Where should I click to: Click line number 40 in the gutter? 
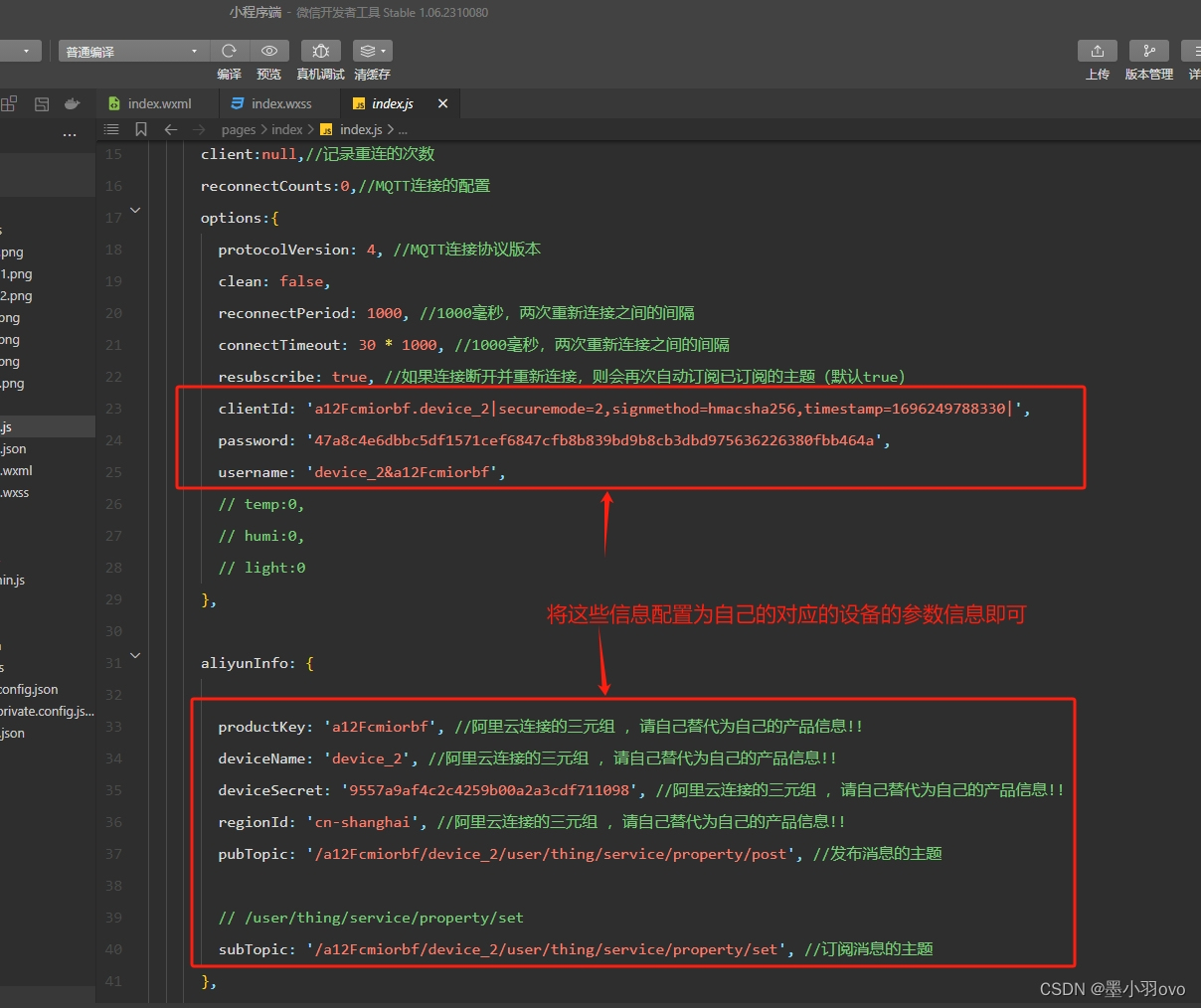point(113,949)
